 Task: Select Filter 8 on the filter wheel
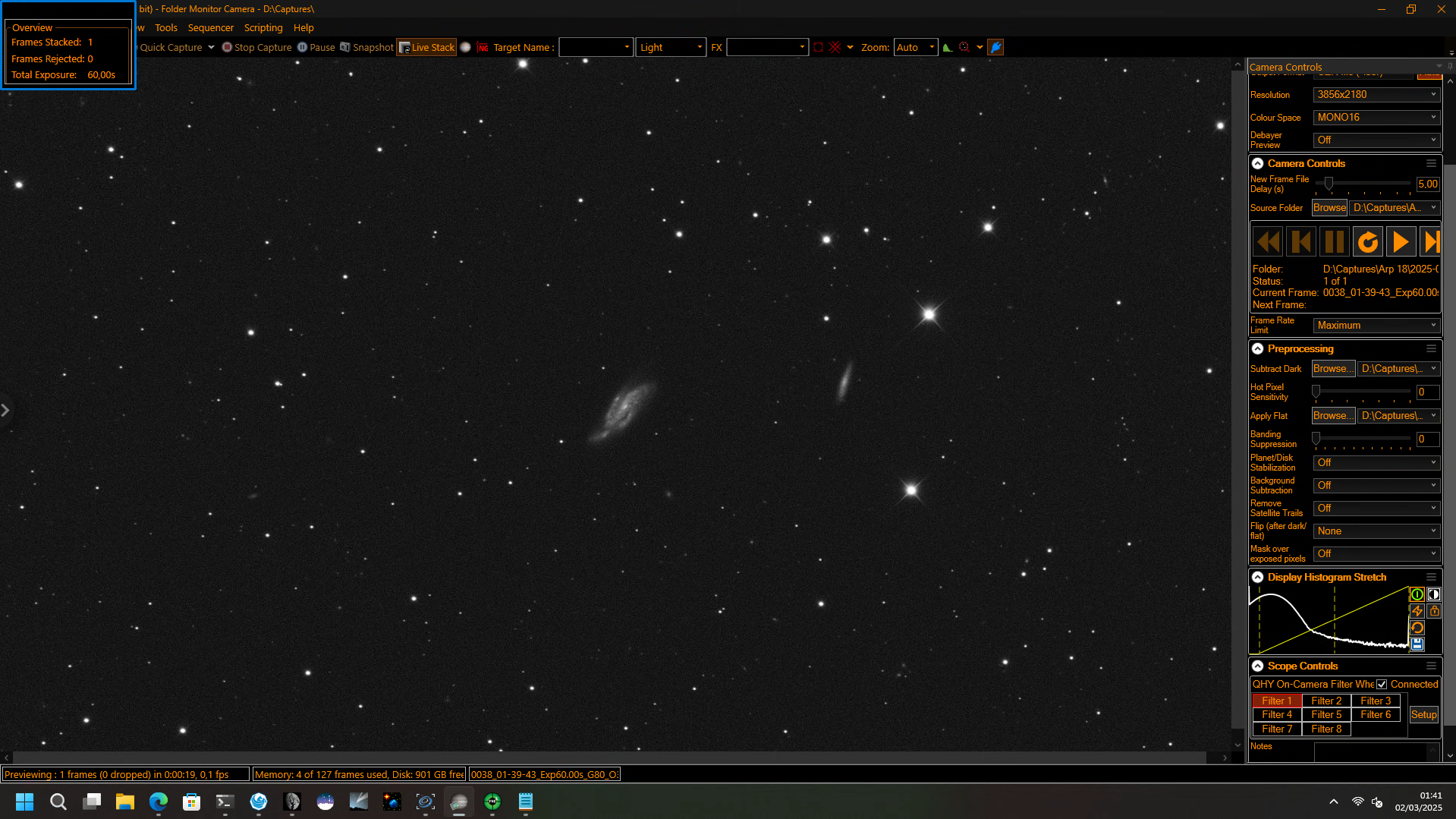click(x=1326, y=729)
